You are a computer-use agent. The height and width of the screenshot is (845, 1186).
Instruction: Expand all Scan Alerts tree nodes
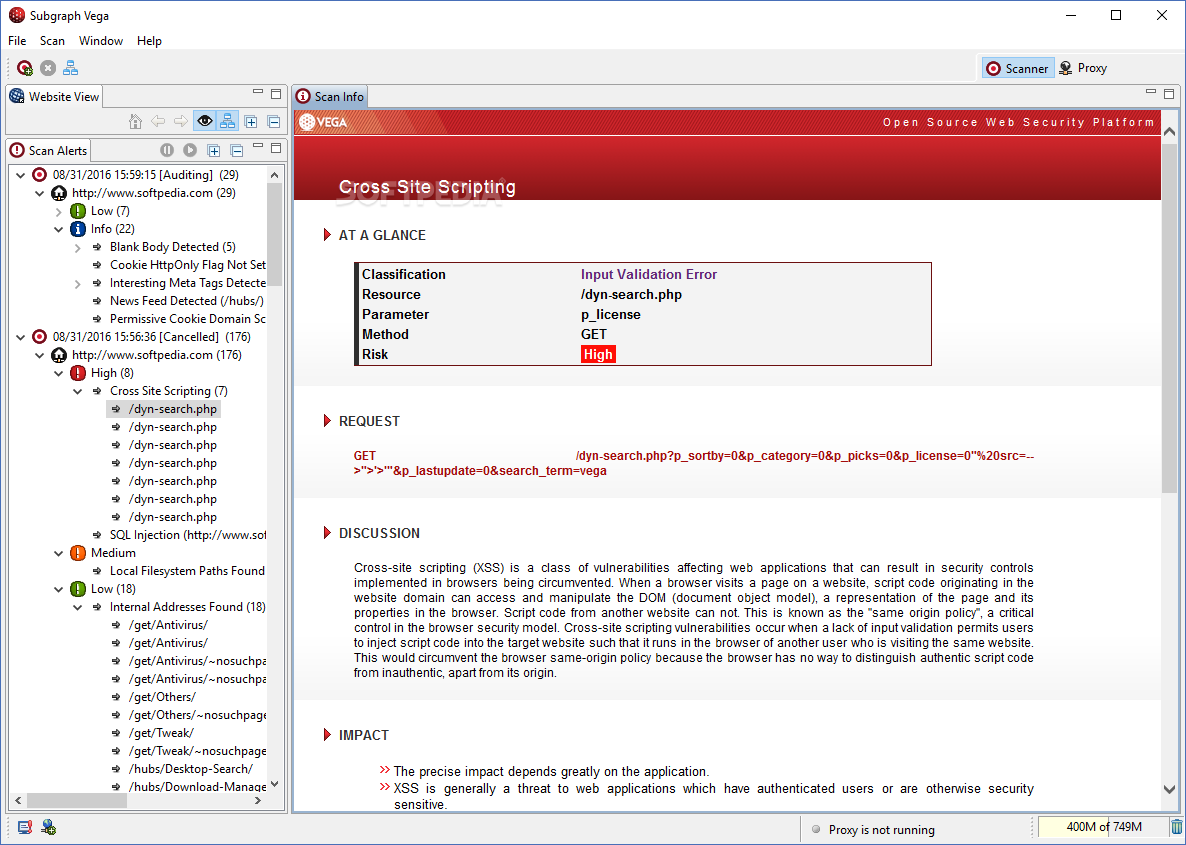click(214, 151)
